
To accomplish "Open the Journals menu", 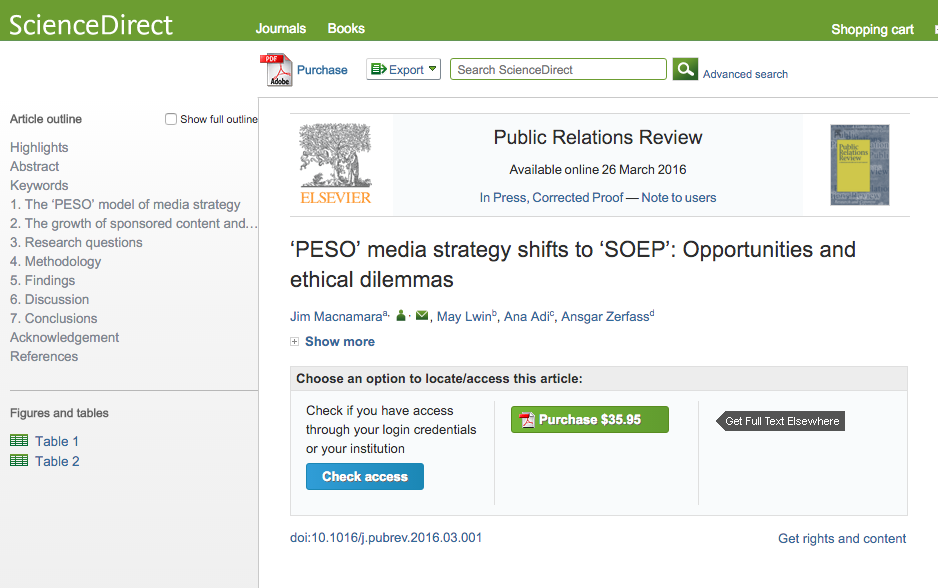I will pos(281,28).
